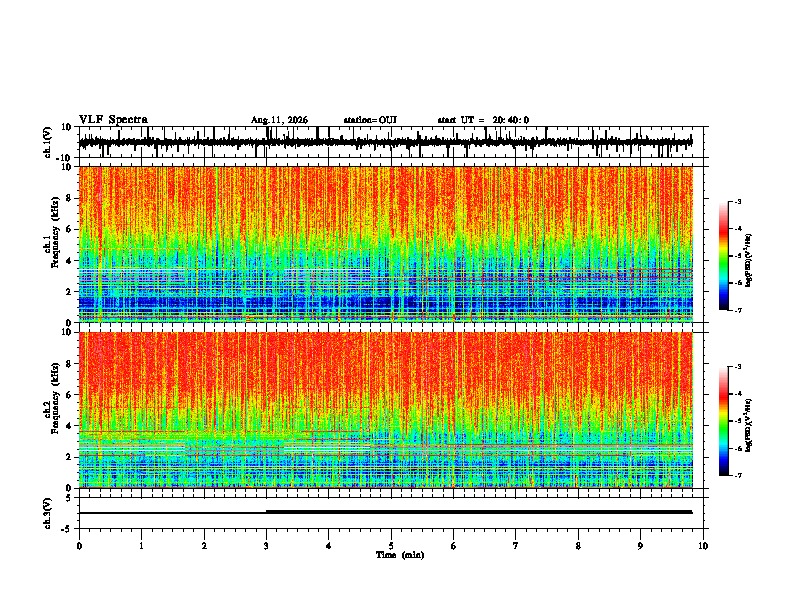Click the "-7" label on ch.1 color scale
The width and height of the screenshot is (792, 612).
click(x=737, y=310)
